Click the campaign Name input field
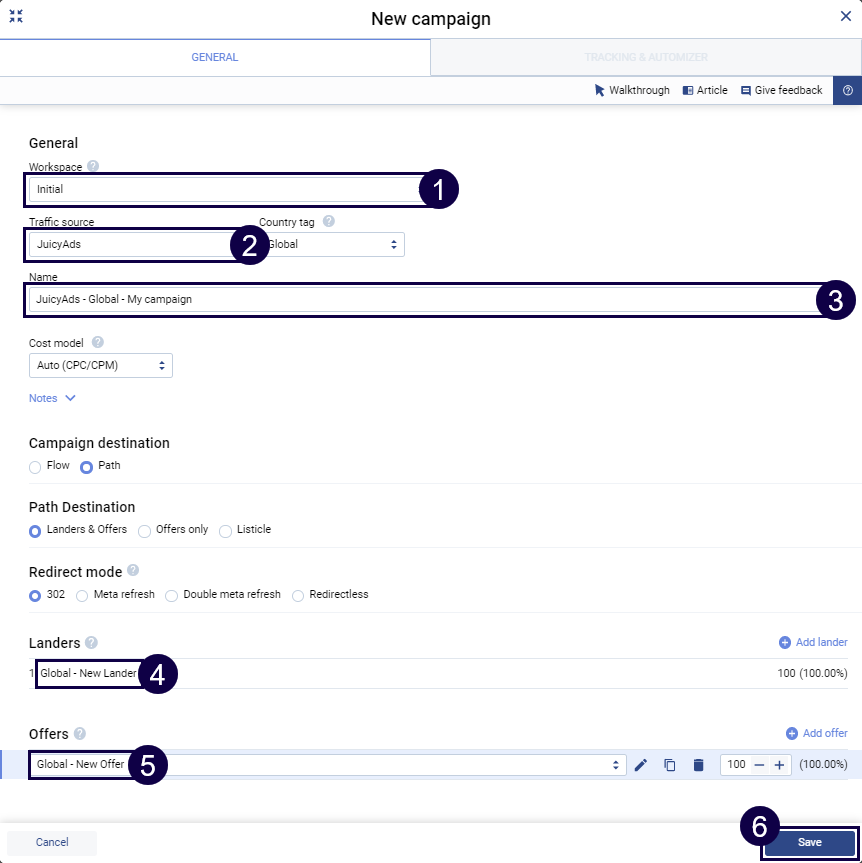Screen dimensions: 862x863 tap(420, 299)
